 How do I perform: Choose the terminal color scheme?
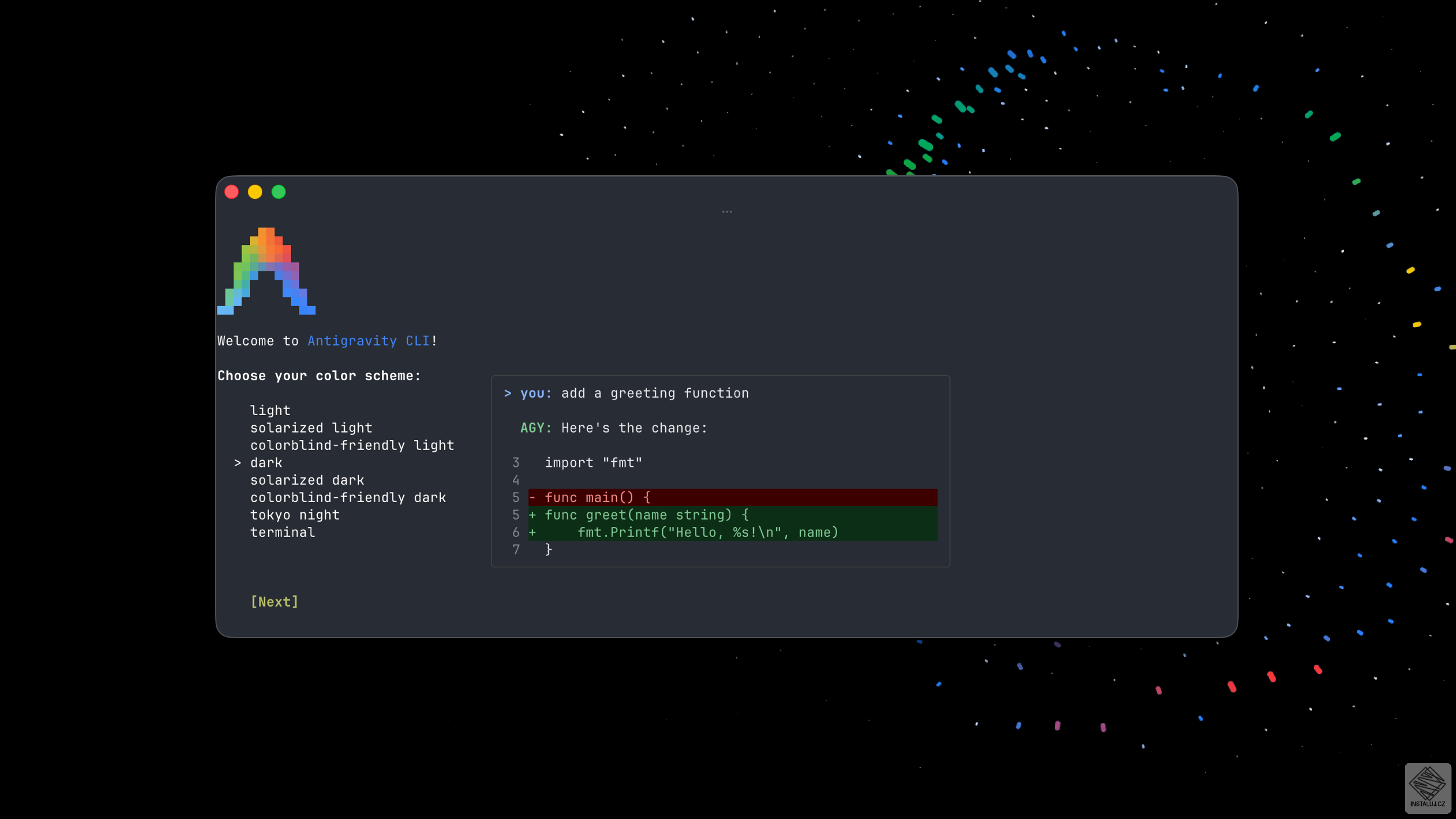tap(283, 533)
